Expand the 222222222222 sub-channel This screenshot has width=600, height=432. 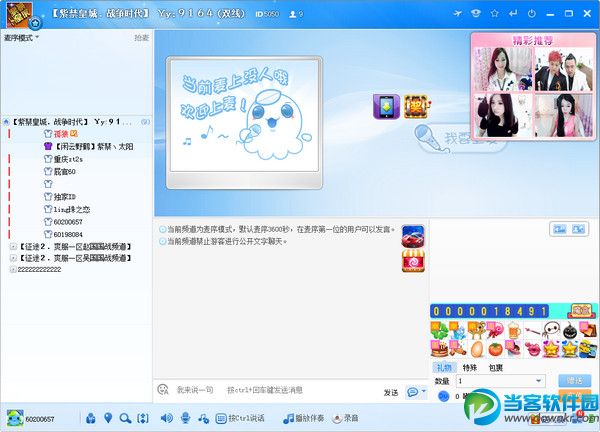point(13,269)
